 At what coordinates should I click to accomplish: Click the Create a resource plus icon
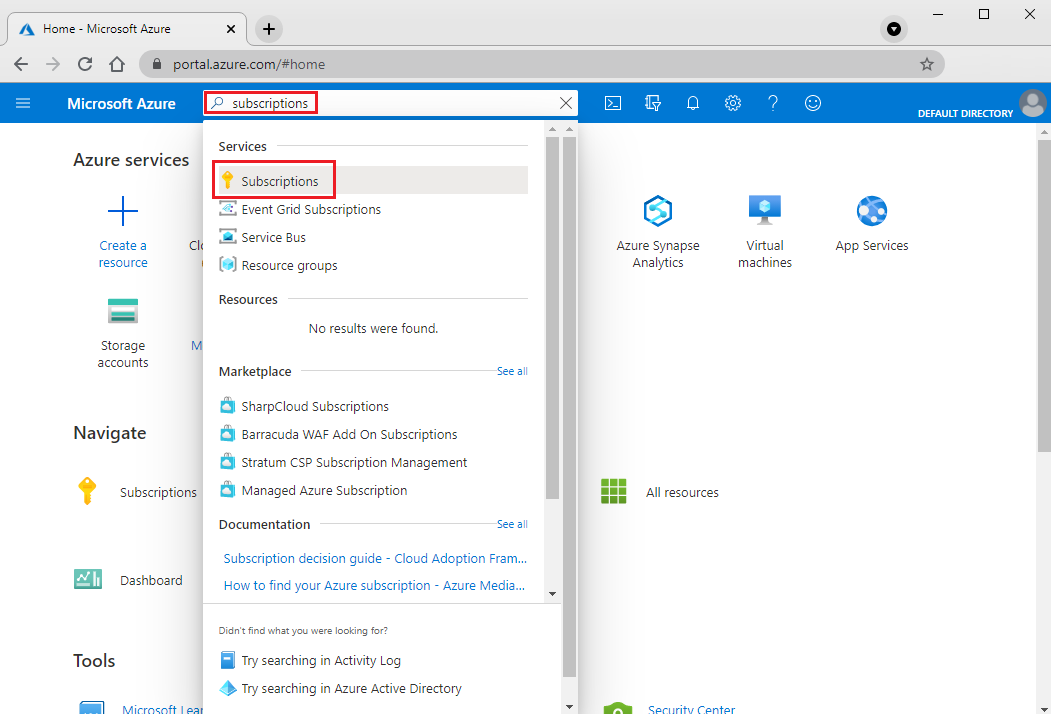[x=123, y=212]
